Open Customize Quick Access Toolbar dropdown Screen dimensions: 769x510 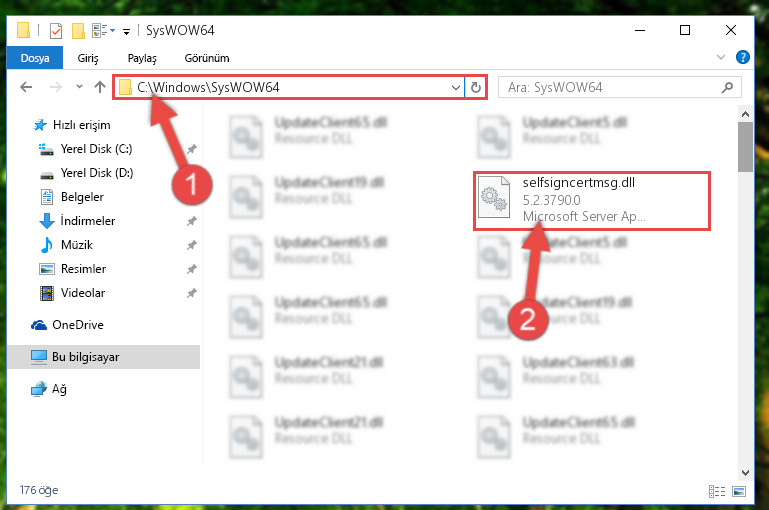(x=126, y=32)
